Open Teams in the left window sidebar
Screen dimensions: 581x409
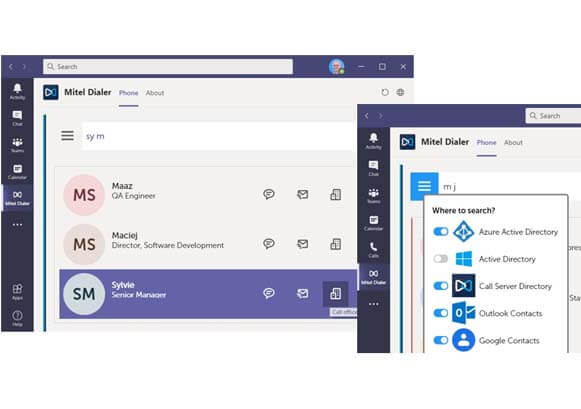(17, 145)
